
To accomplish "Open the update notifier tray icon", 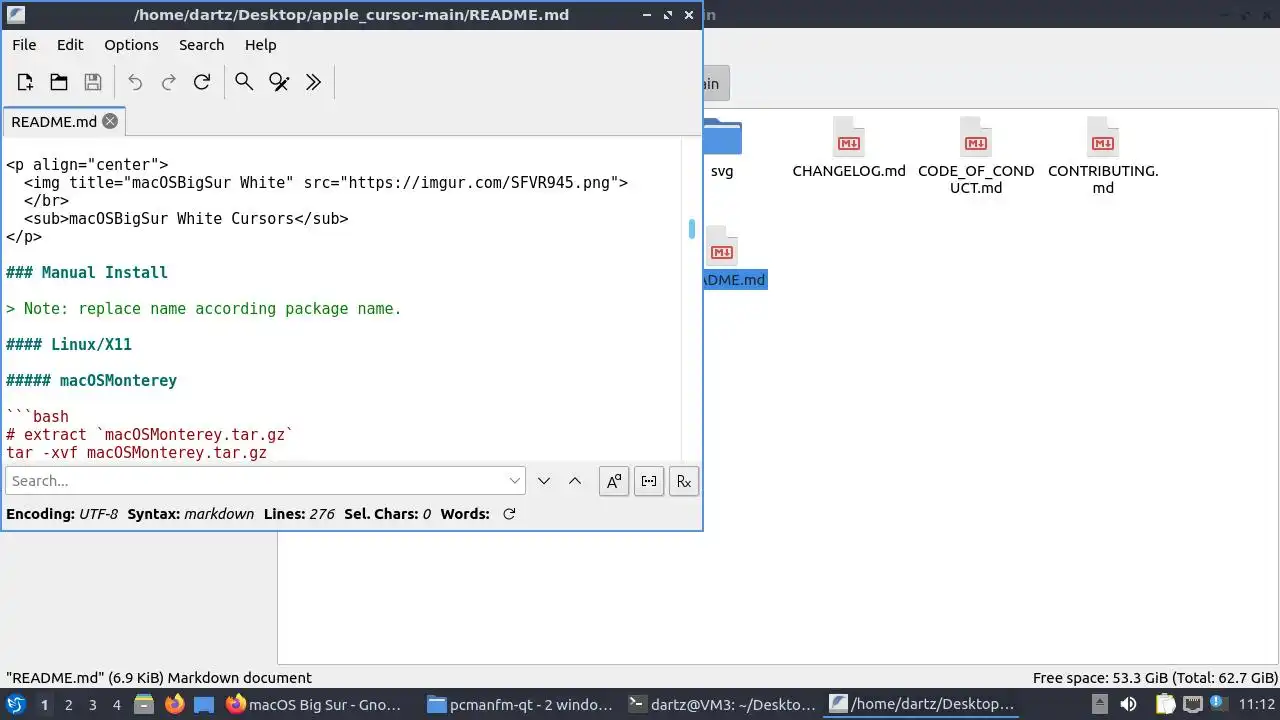I will 1220,704.
